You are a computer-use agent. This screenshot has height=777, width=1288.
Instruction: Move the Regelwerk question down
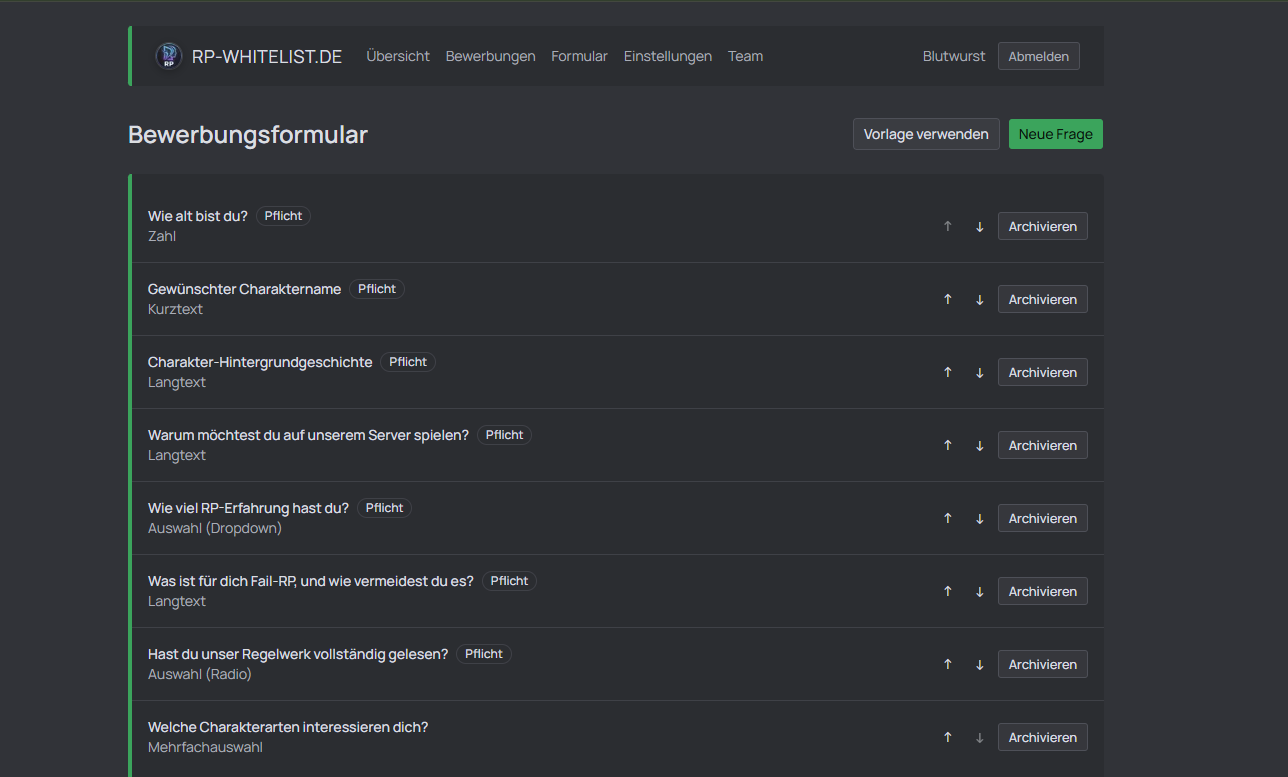[980, 664]
